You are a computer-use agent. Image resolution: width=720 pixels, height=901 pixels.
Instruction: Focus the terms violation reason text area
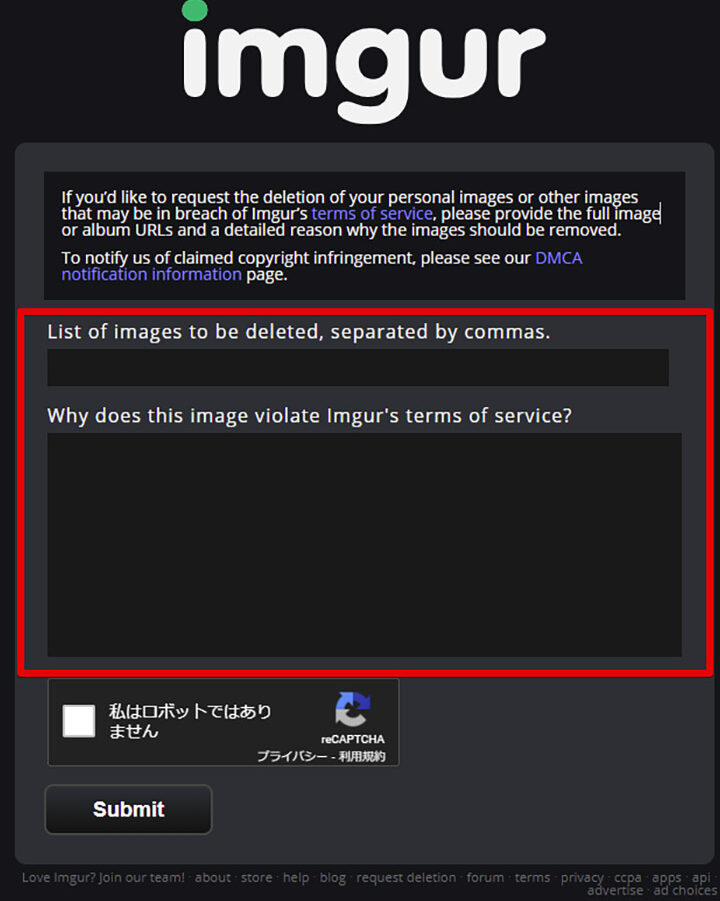(x=364, y=545)
